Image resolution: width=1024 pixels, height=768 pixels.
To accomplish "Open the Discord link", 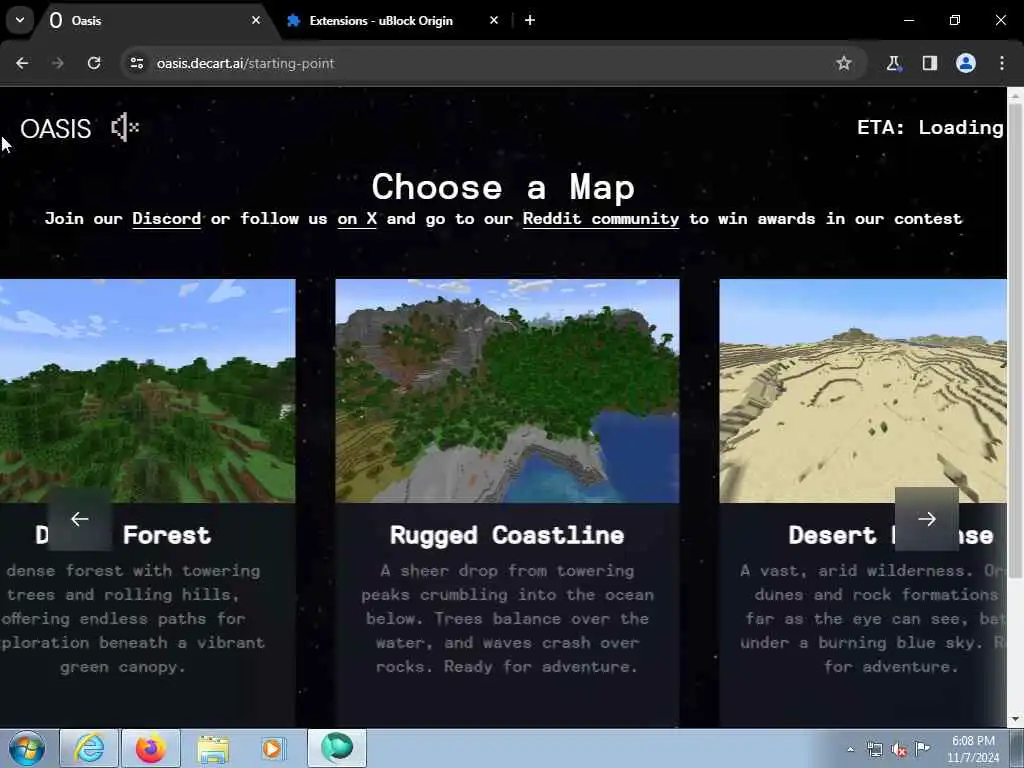I will (x=167, y=219).
